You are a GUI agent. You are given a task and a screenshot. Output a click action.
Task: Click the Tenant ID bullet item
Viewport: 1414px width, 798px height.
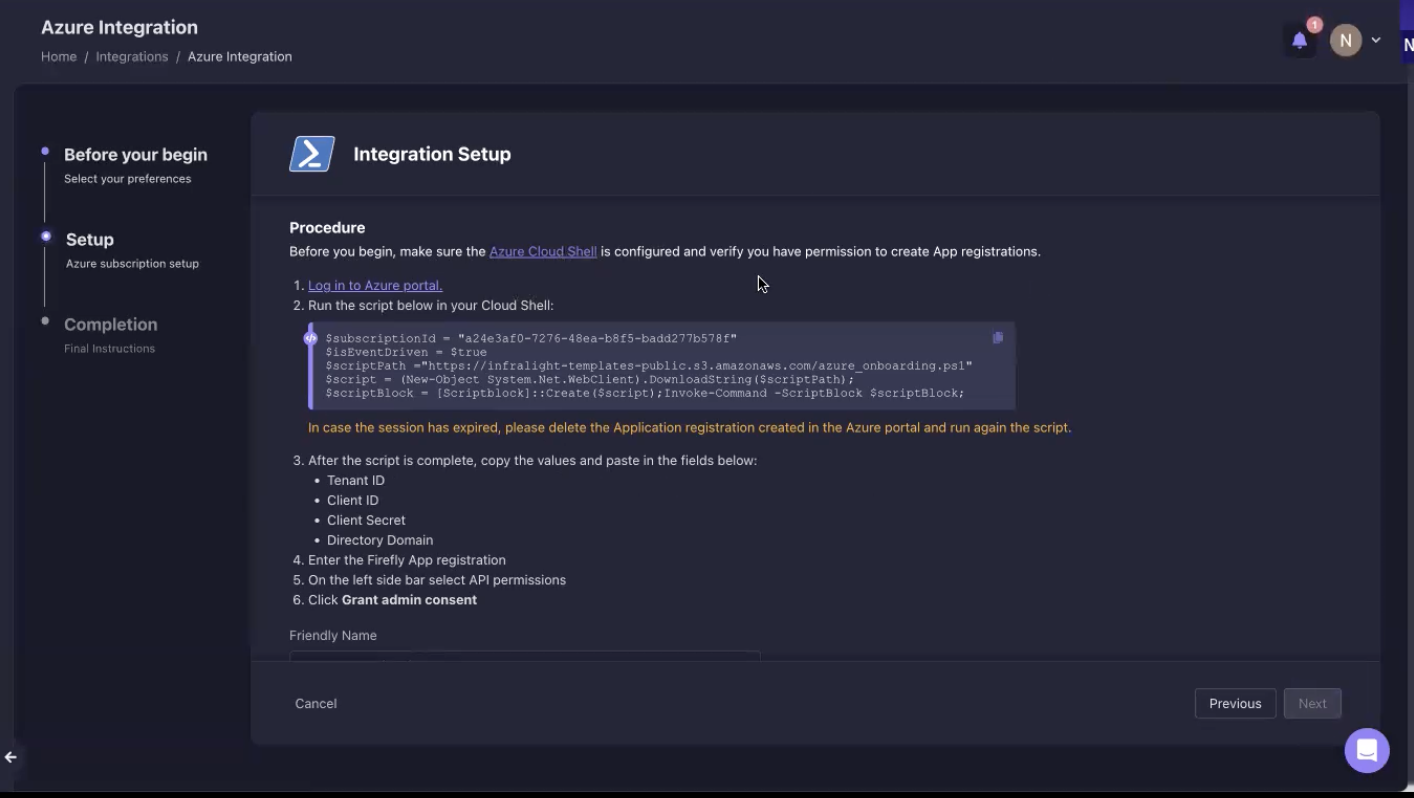(x=356, y=481)
